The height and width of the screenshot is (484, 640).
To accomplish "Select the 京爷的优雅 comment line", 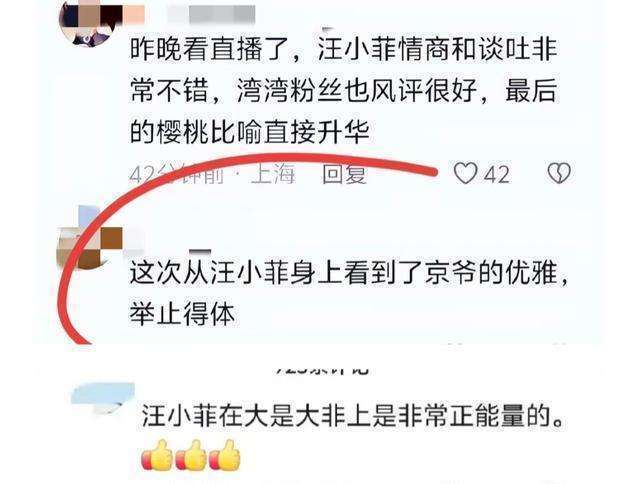I will point(349,272).
